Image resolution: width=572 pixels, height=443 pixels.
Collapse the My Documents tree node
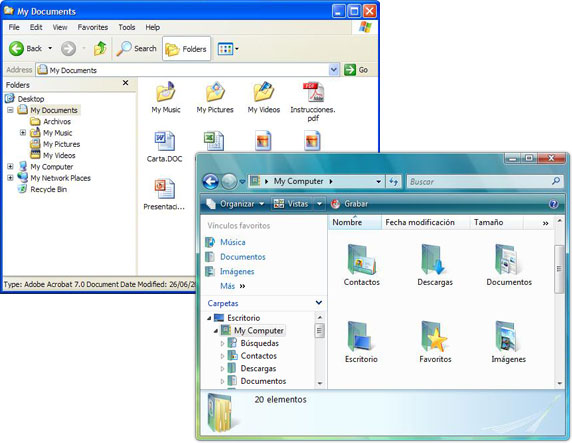click(11, 110)
